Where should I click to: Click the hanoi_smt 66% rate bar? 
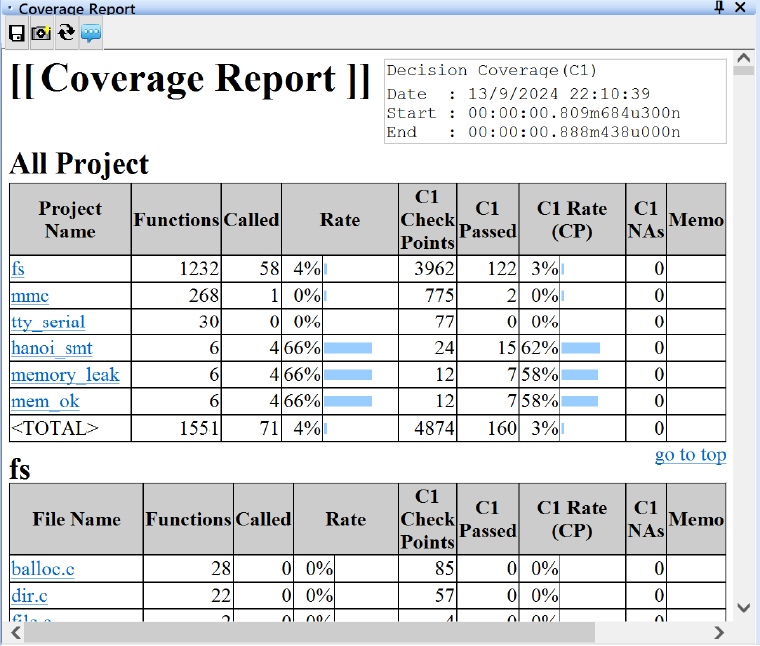coord(348,348)
